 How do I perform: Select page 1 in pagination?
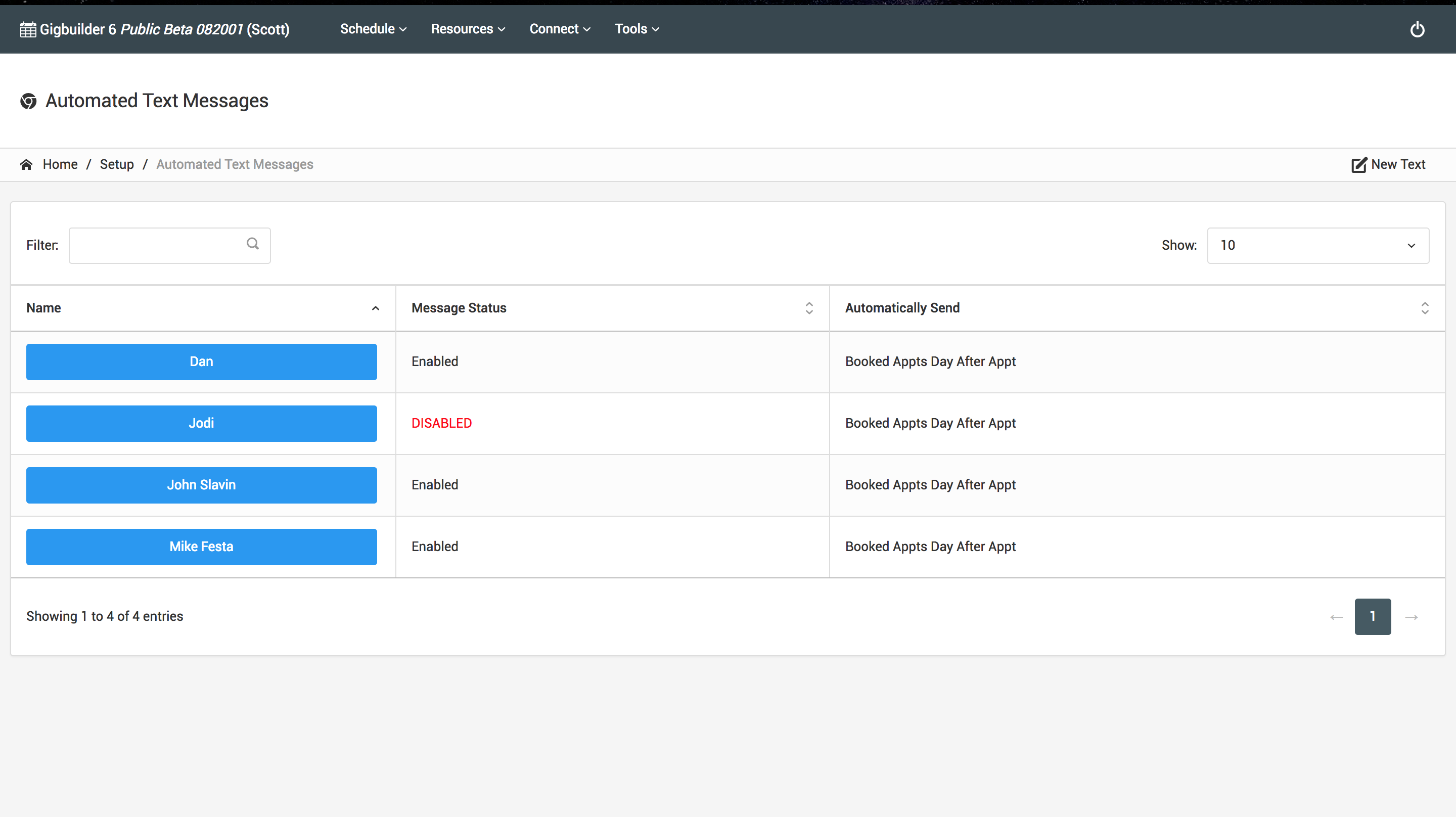pyautogui.click(x=1373, y=617)
